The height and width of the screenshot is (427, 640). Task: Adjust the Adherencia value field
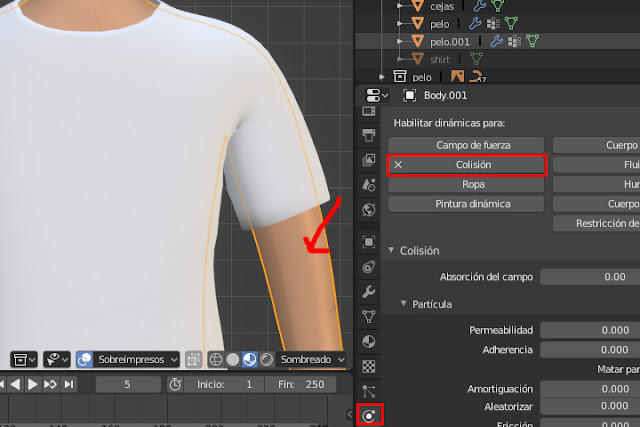point(590,349)
